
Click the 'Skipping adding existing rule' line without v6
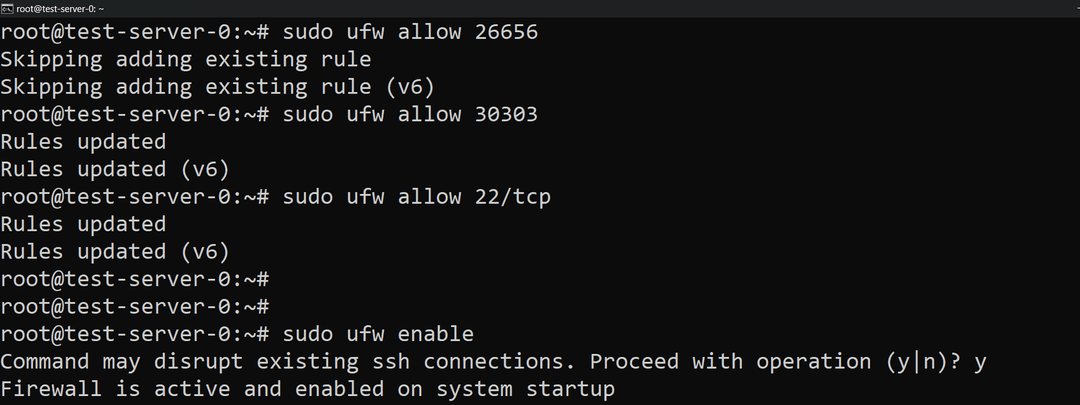point(185,59)
